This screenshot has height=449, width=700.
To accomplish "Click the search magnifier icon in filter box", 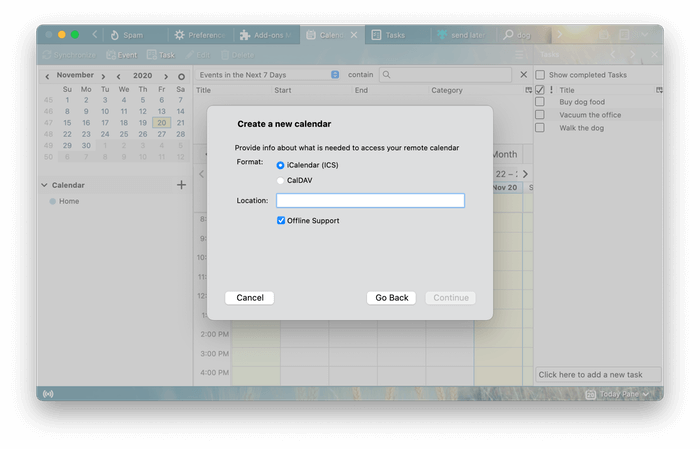I will point(387,75).
